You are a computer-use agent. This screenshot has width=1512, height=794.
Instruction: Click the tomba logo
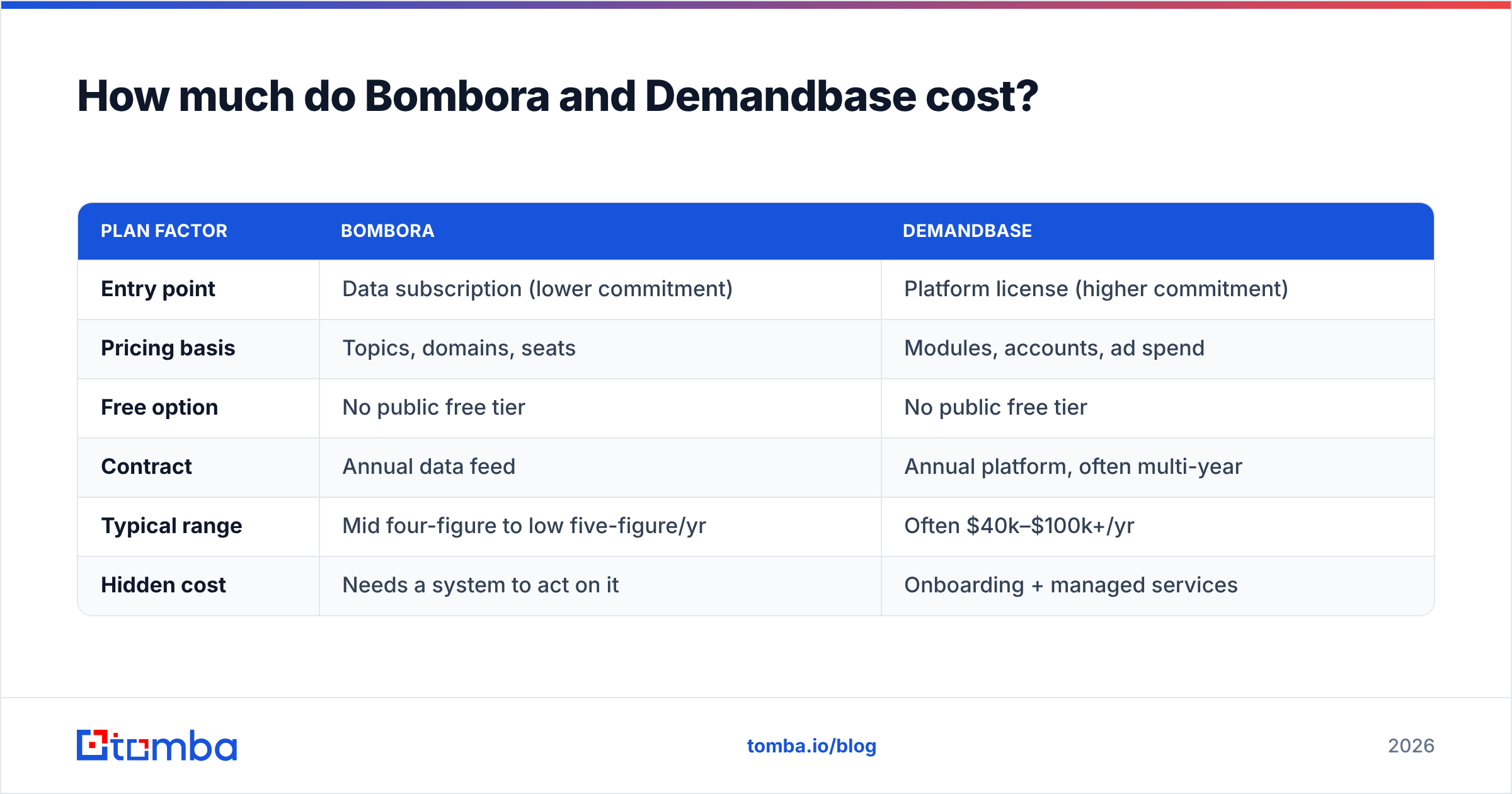pos(157,745)
